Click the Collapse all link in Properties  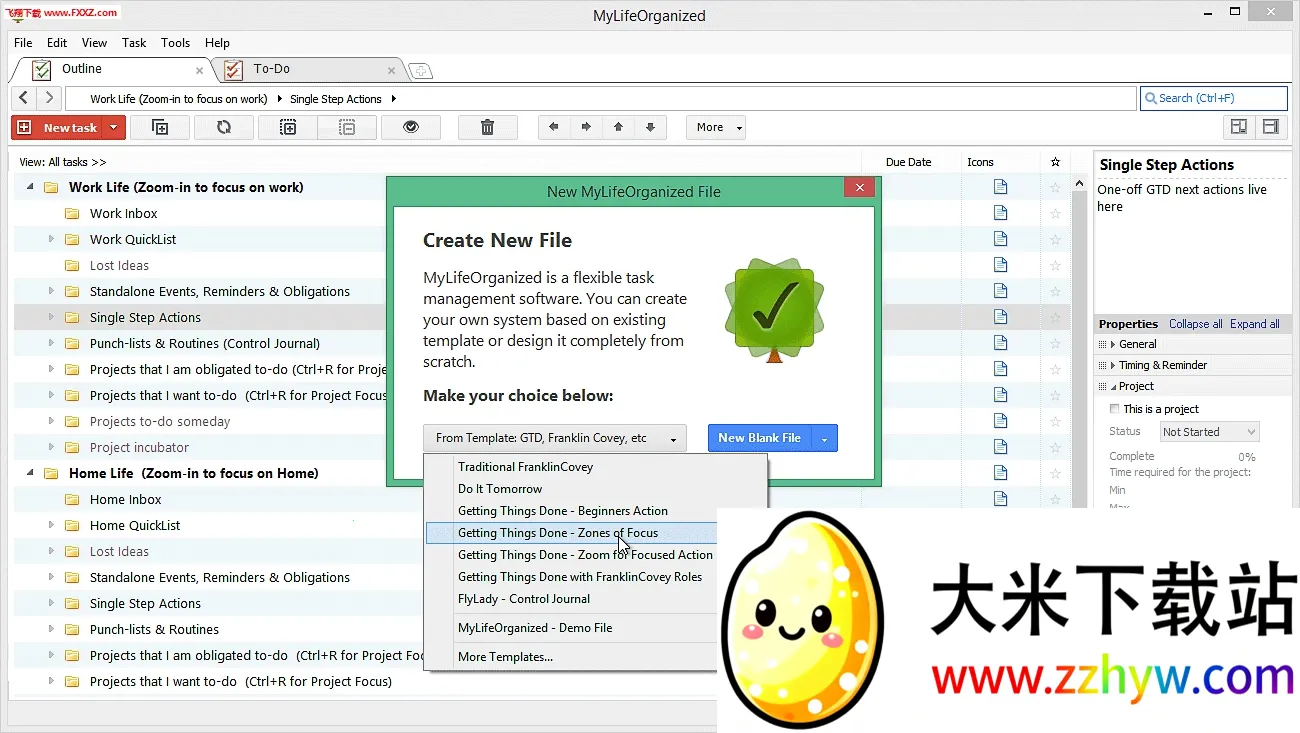1195,323
